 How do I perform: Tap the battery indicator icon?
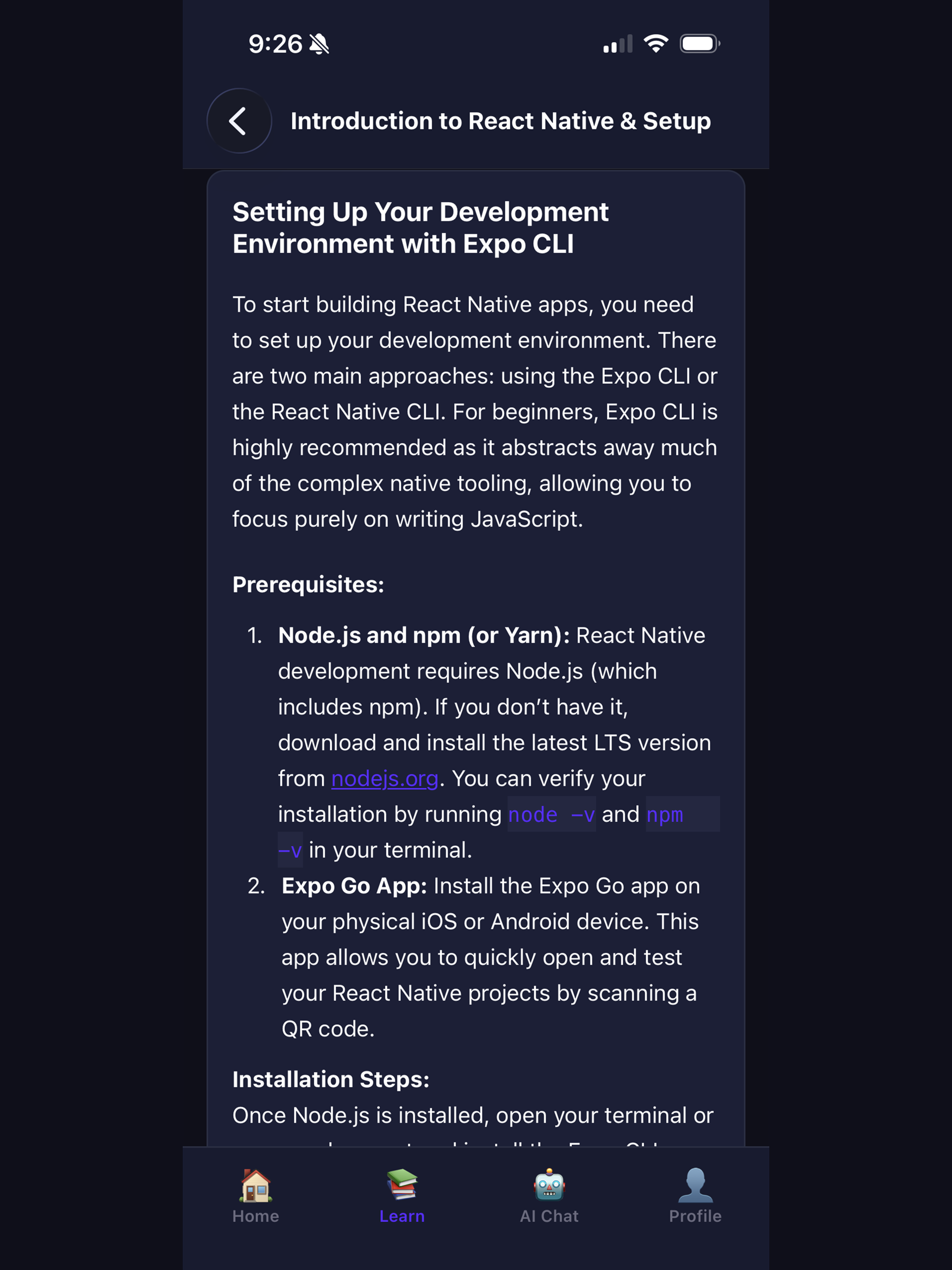(700, 44)
